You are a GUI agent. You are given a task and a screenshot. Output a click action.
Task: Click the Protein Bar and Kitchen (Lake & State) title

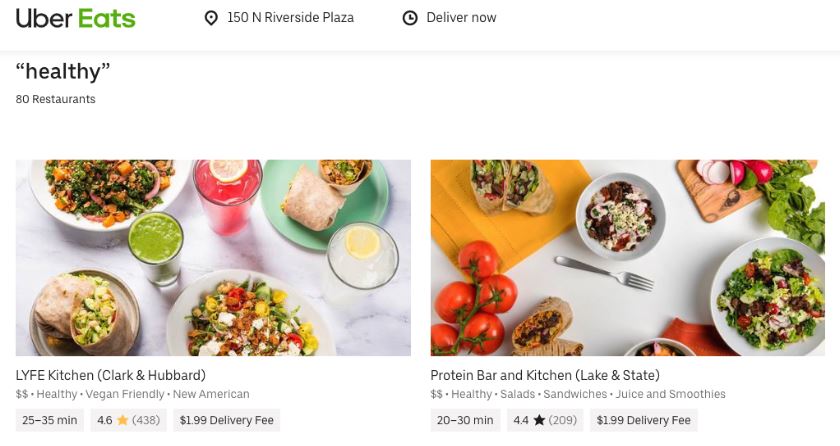[x=545, y=375]
